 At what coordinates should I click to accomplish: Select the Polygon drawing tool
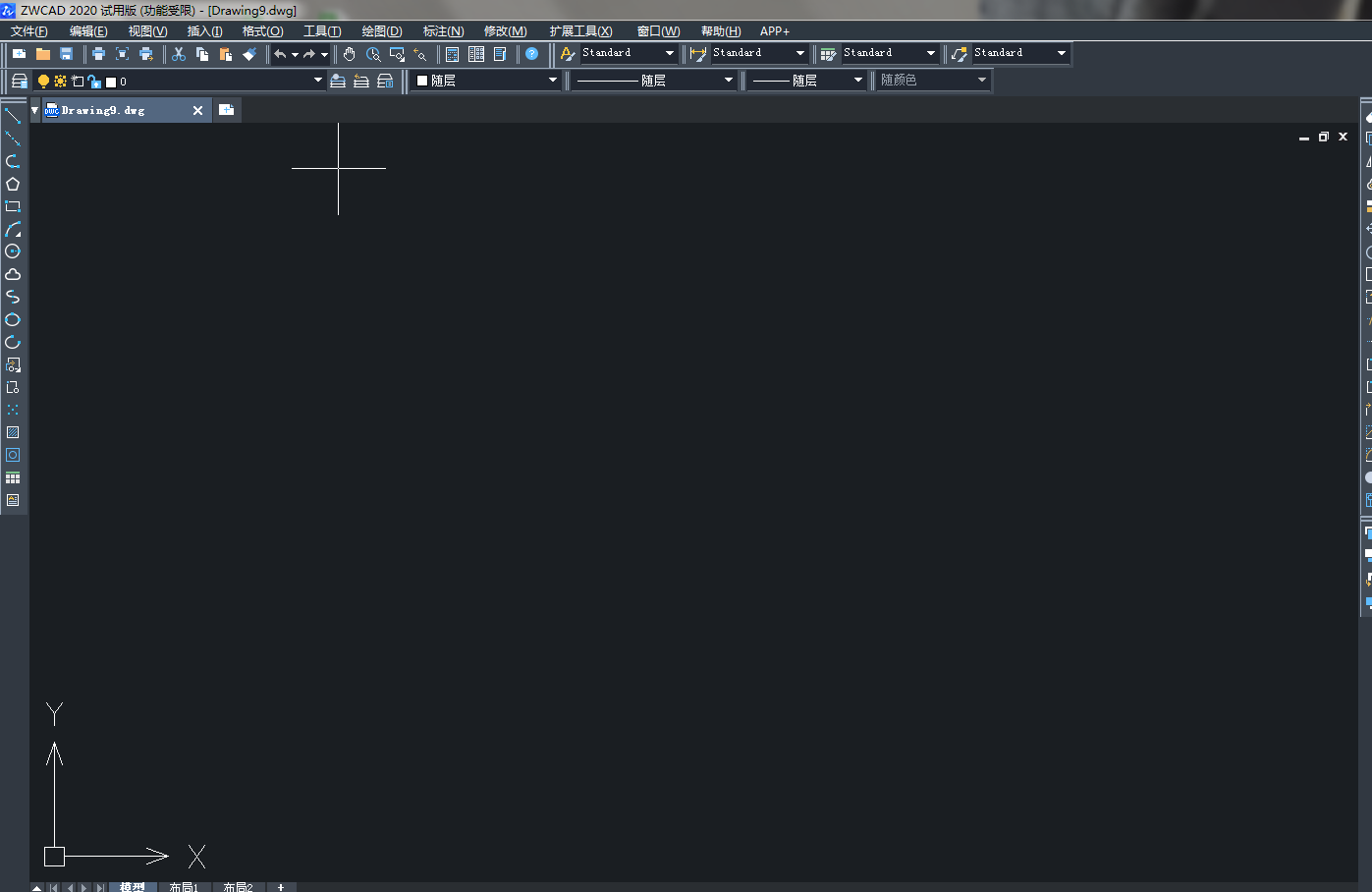pos(14,183)
